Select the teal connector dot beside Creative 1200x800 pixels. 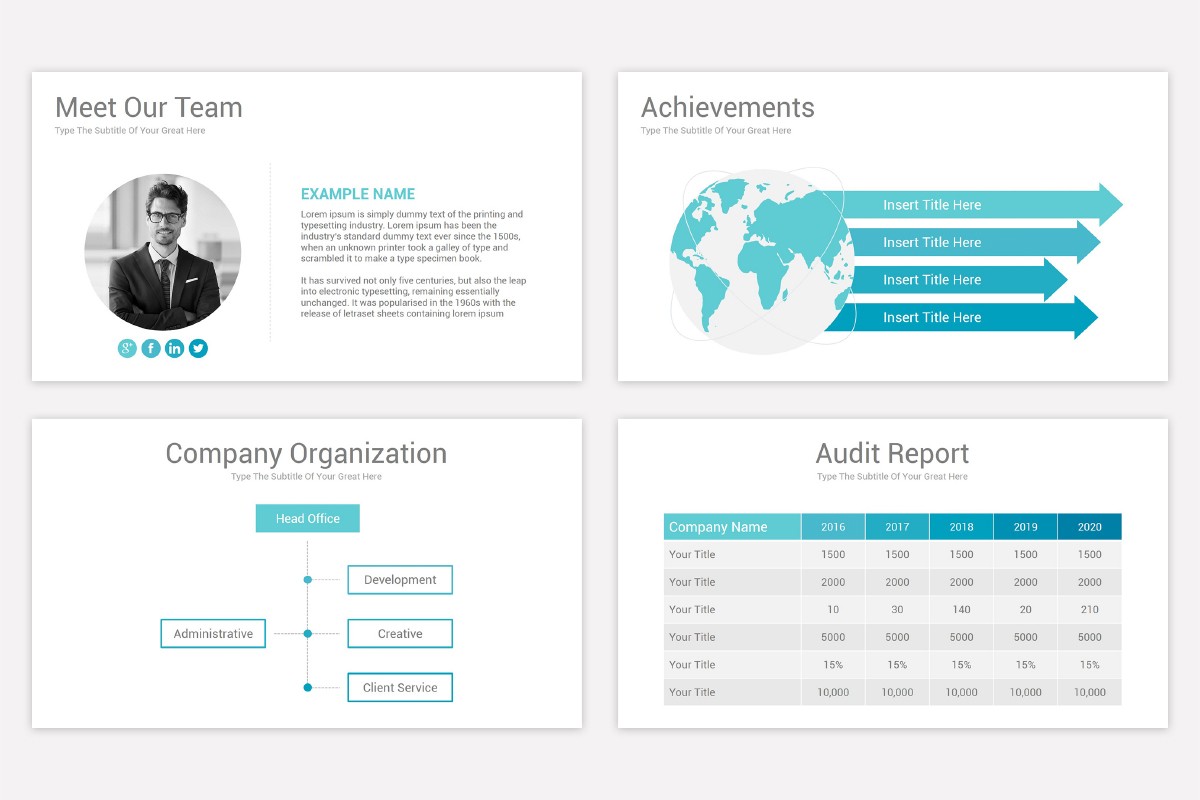tap(307, 633)
